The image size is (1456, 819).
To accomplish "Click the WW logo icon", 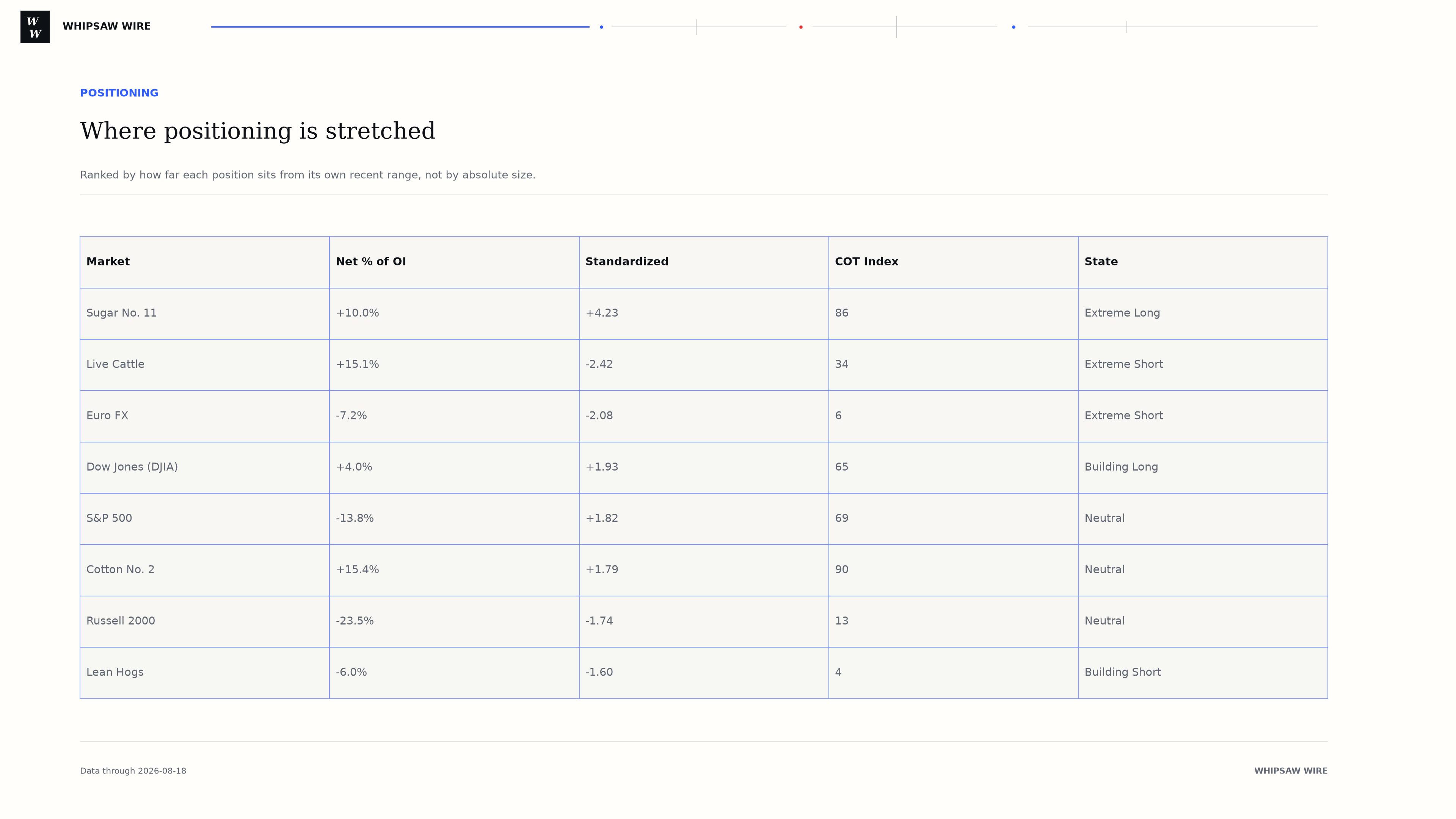I will click(x=35, y=27).
